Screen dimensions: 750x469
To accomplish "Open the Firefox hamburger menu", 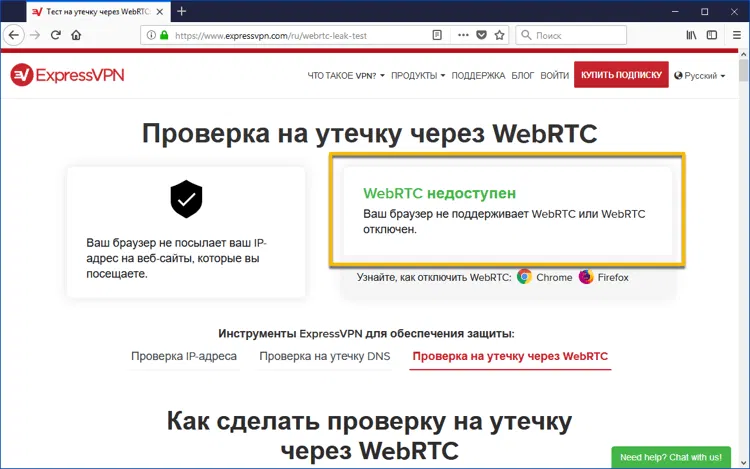I will pyautogui.click(x=737, y=35).
